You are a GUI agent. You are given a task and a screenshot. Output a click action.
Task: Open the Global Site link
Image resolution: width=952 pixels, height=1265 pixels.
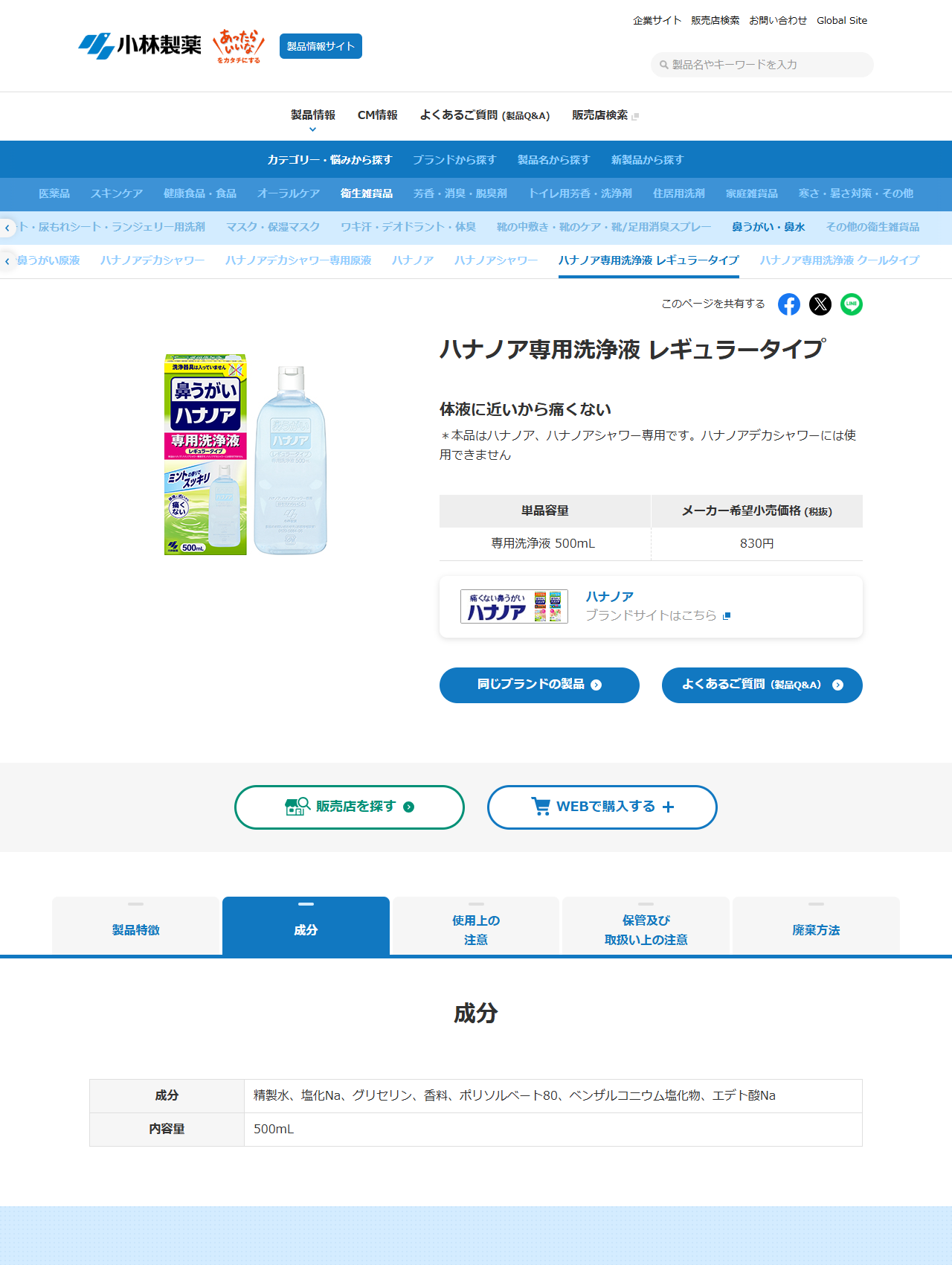842,21
